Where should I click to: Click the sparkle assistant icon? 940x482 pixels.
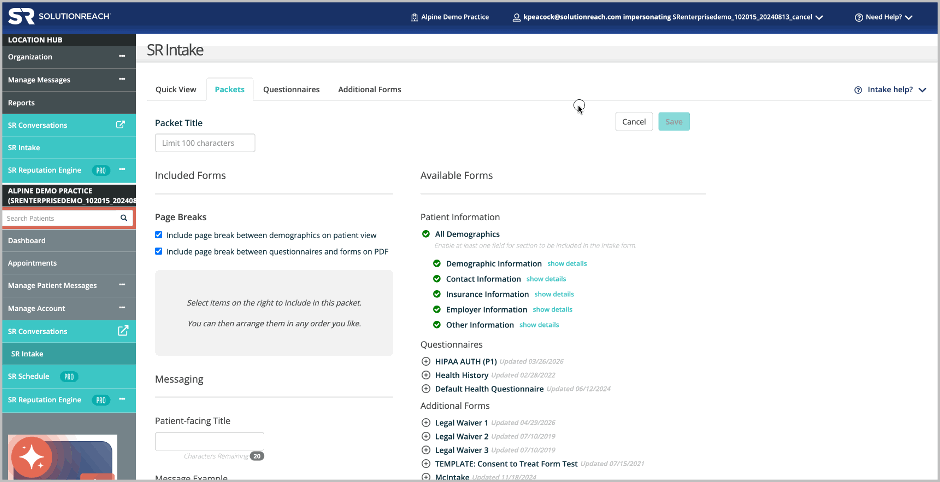pyautogui.click(x=30, y=457)
